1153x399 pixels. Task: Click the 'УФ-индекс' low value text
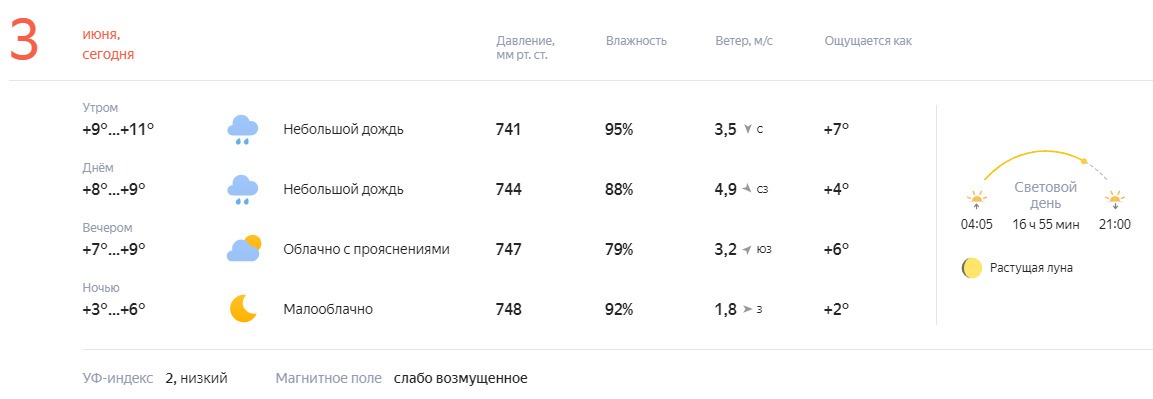pos(196,378)
